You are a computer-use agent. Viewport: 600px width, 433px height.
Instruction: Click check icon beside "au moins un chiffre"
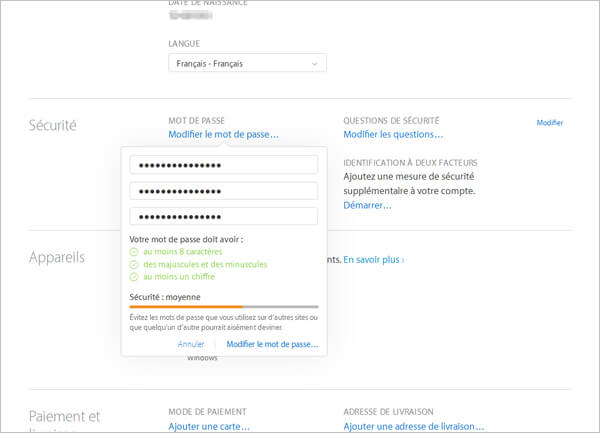click(134, 277)
